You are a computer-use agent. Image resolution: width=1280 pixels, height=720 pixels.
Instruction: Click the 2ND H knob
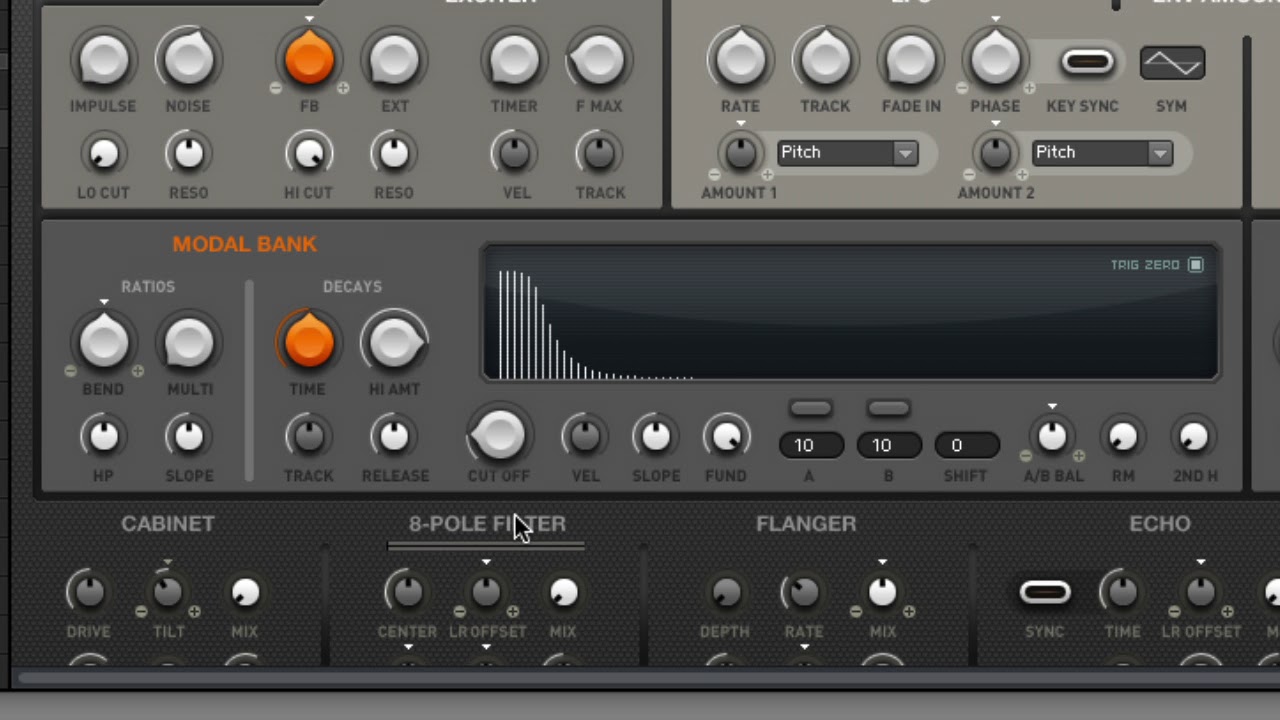coord(1194,436)
